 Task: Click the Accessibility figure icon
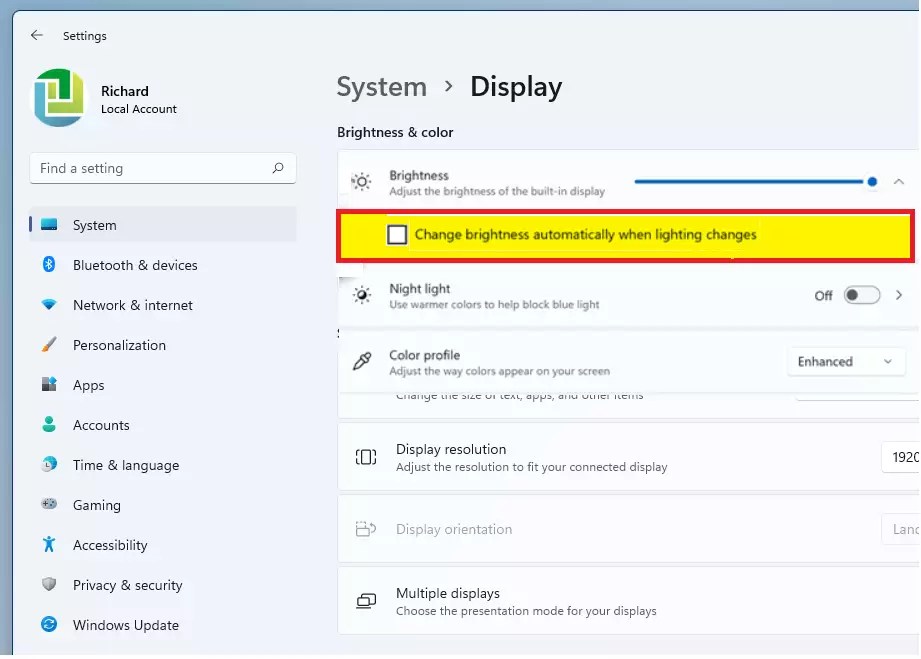click(49, 544)
